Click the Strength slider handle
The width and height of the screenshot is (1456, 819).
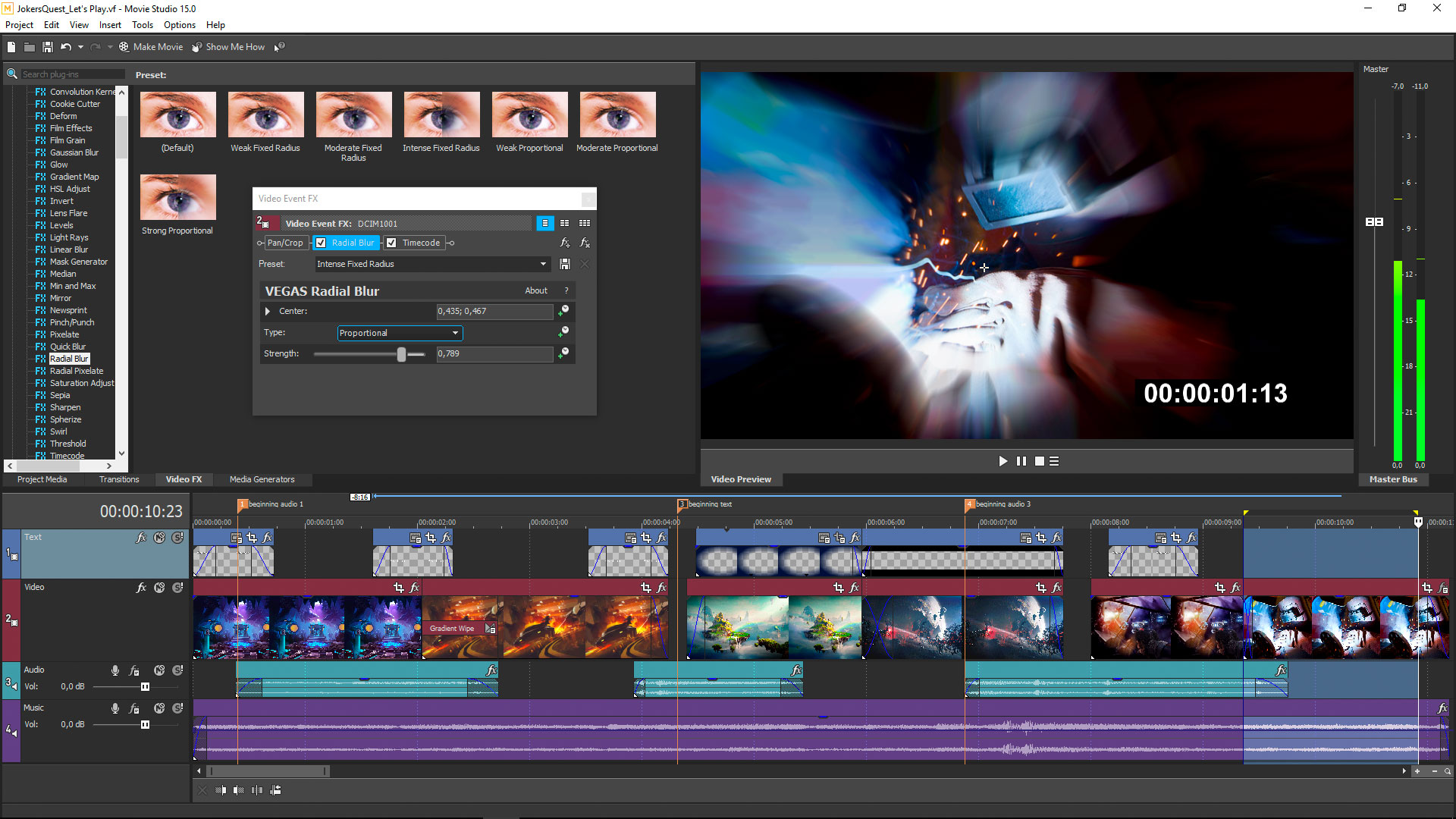coord(401,354)
